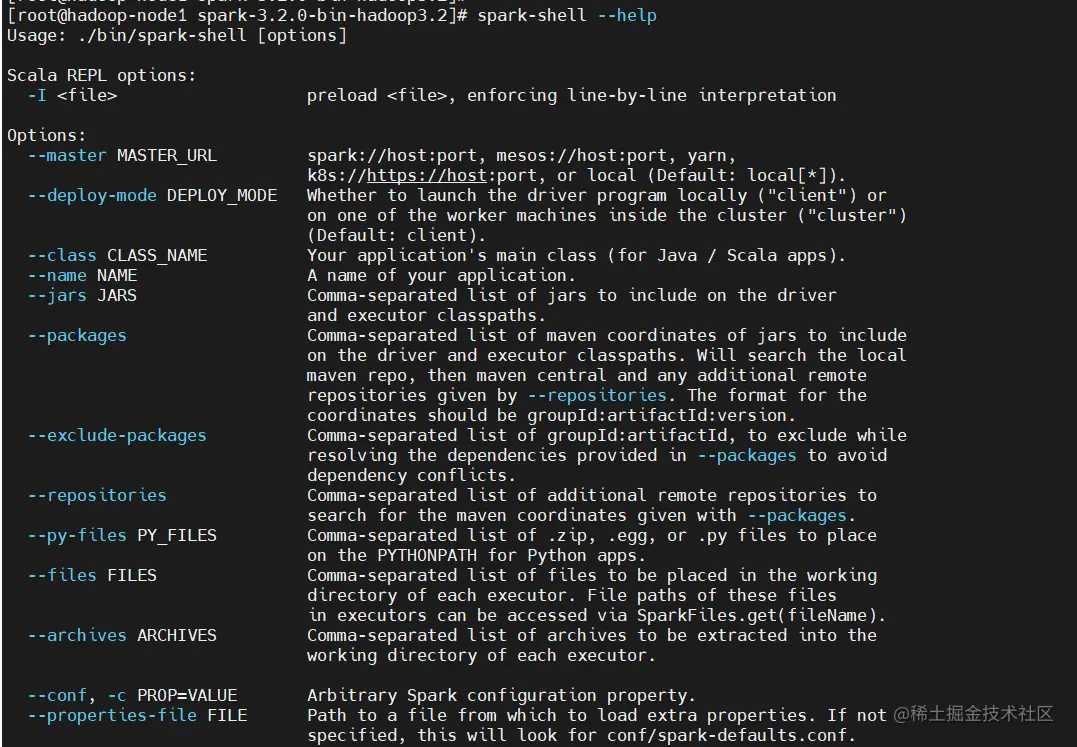Click the --deploy-mode option text

click(x=92, y=196)
